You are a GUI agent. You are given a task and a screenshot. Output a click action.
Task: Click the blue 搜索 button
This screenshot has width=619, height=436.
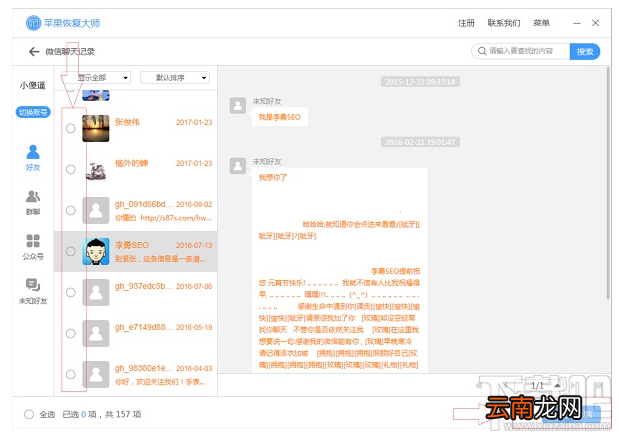pyautogui.click(x=585, y=51)
